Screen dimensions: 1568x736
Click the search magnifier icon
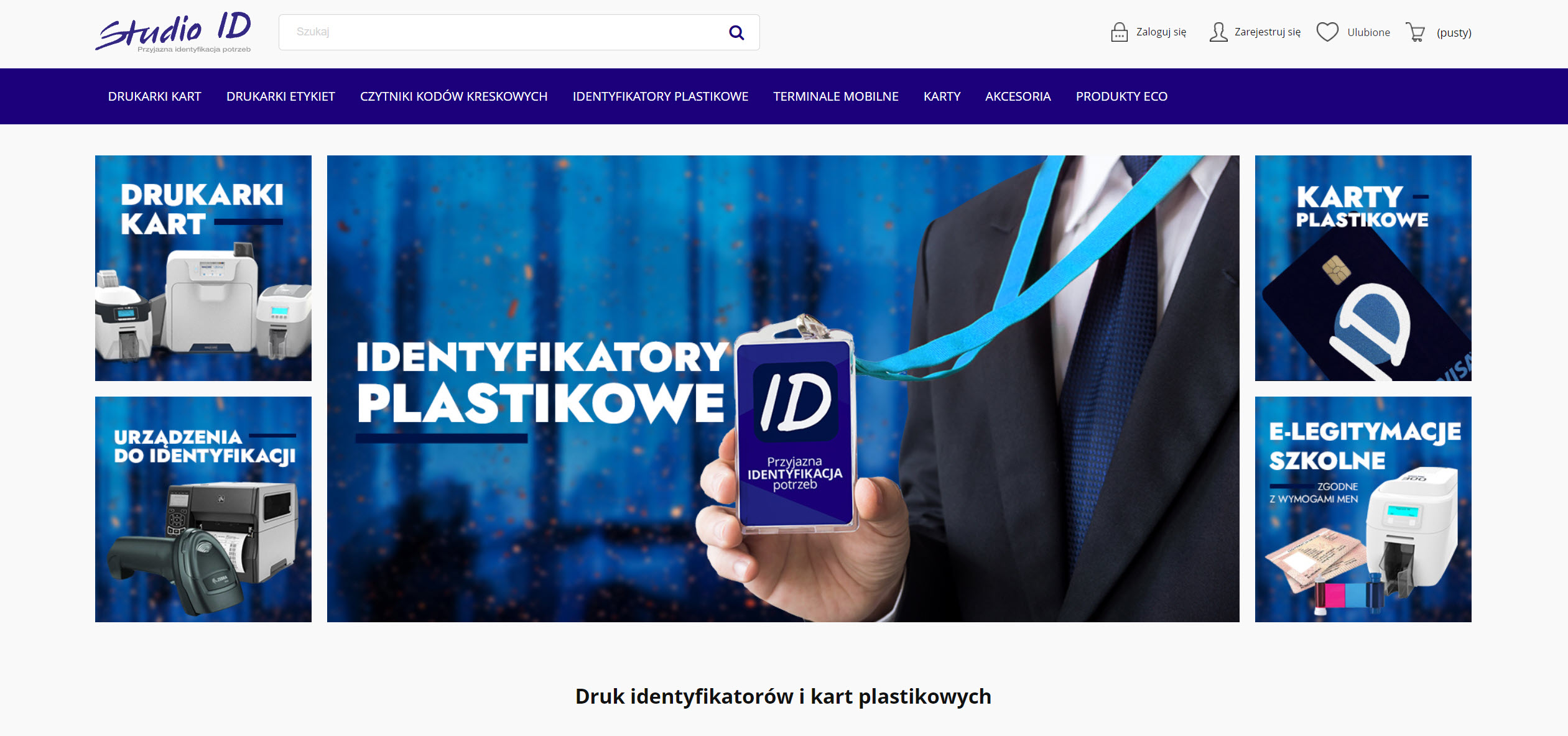tap(737, 32)
